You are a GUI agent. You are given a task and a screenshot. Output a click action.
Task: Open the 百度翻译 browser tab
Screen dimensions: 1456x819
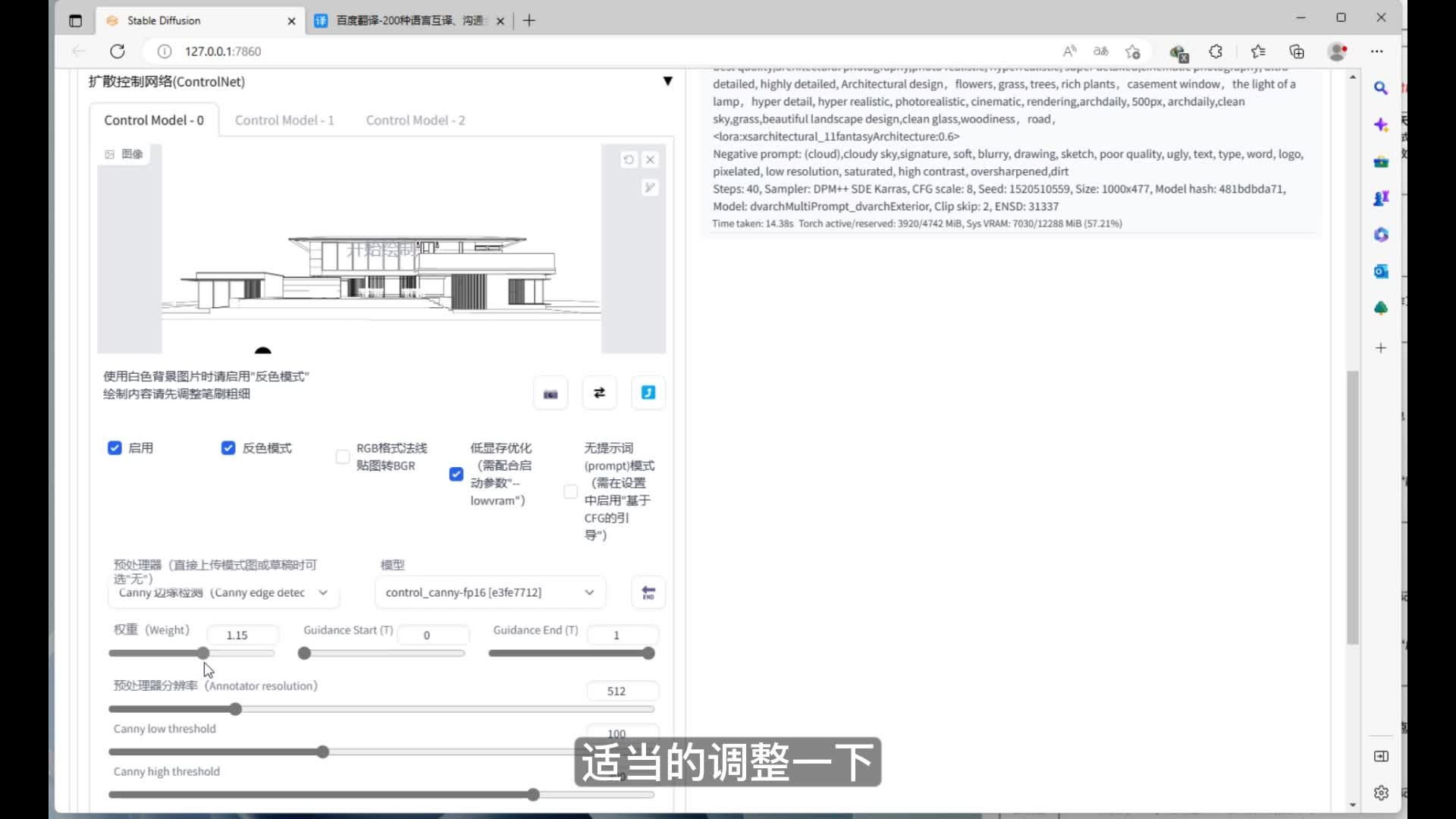409,20
